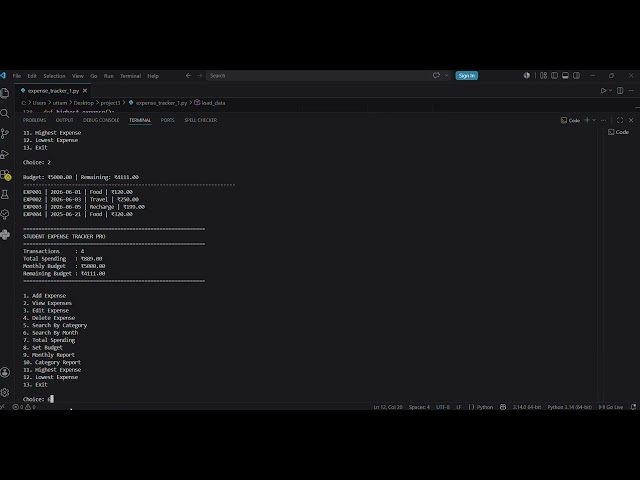
Task: Open the Edit menu
Action: (x=32, y=76)
